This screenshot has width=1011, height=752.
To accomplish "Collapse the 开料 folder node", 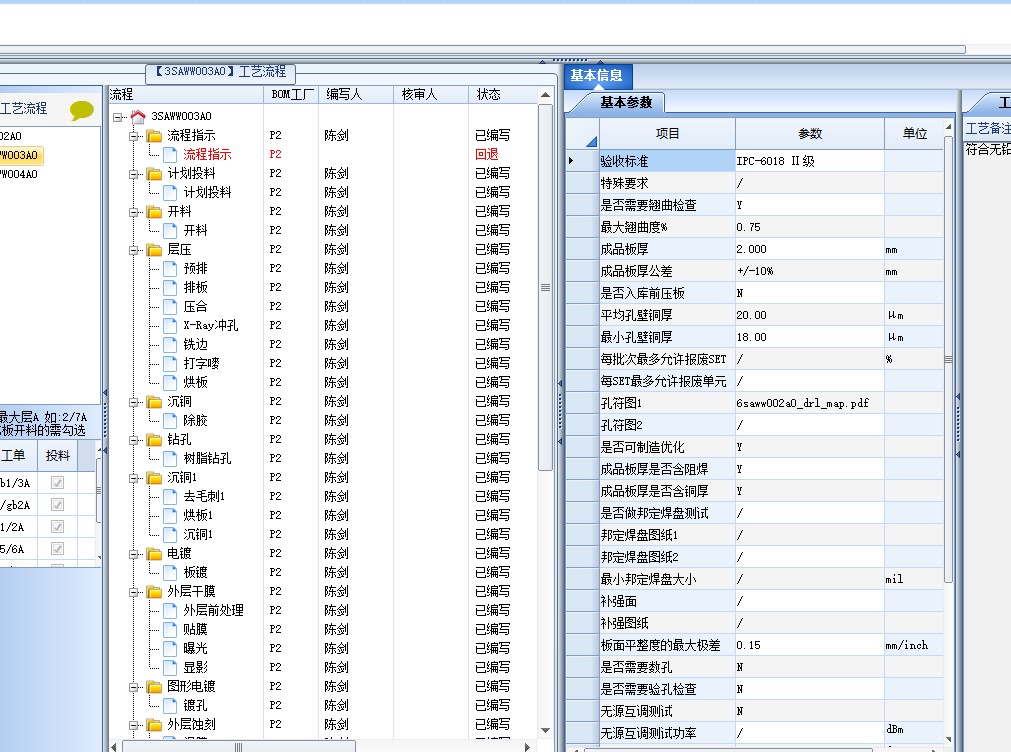I will [x=133, y=212].
